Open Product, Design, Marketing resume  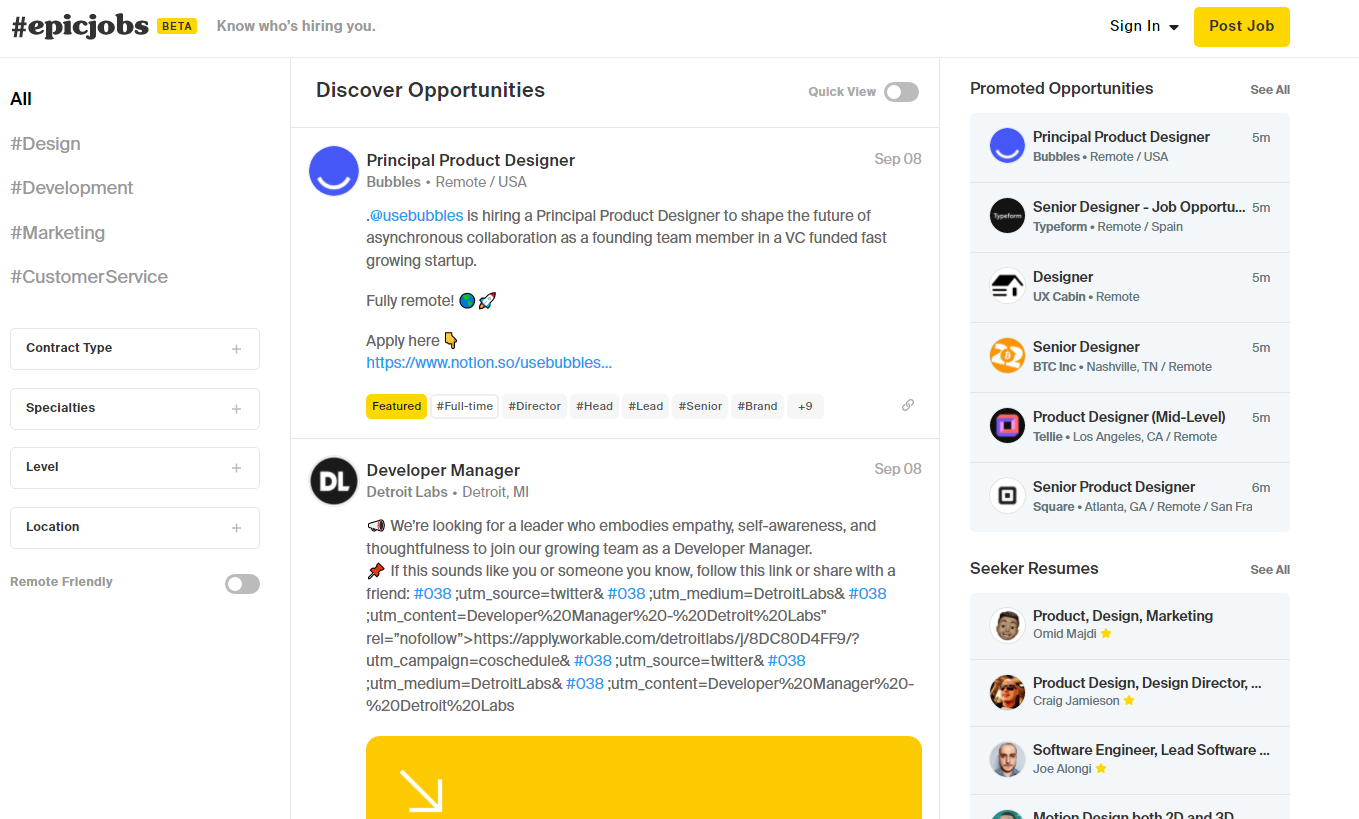[1130, 626]
